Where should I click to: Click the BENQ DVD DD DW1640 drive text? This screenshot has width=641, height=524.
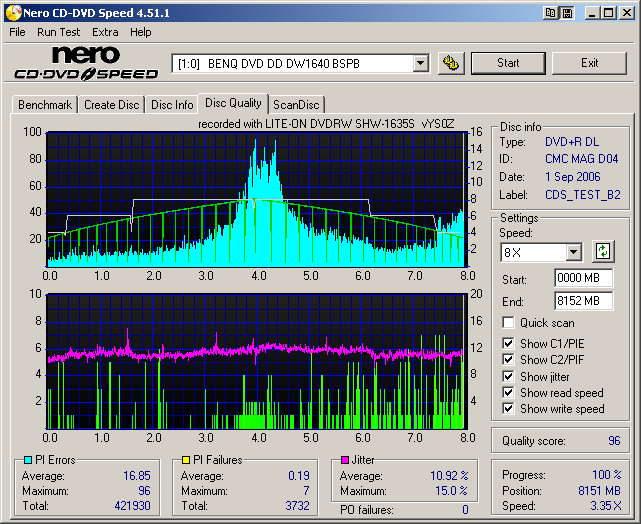(x=284, y=64)
